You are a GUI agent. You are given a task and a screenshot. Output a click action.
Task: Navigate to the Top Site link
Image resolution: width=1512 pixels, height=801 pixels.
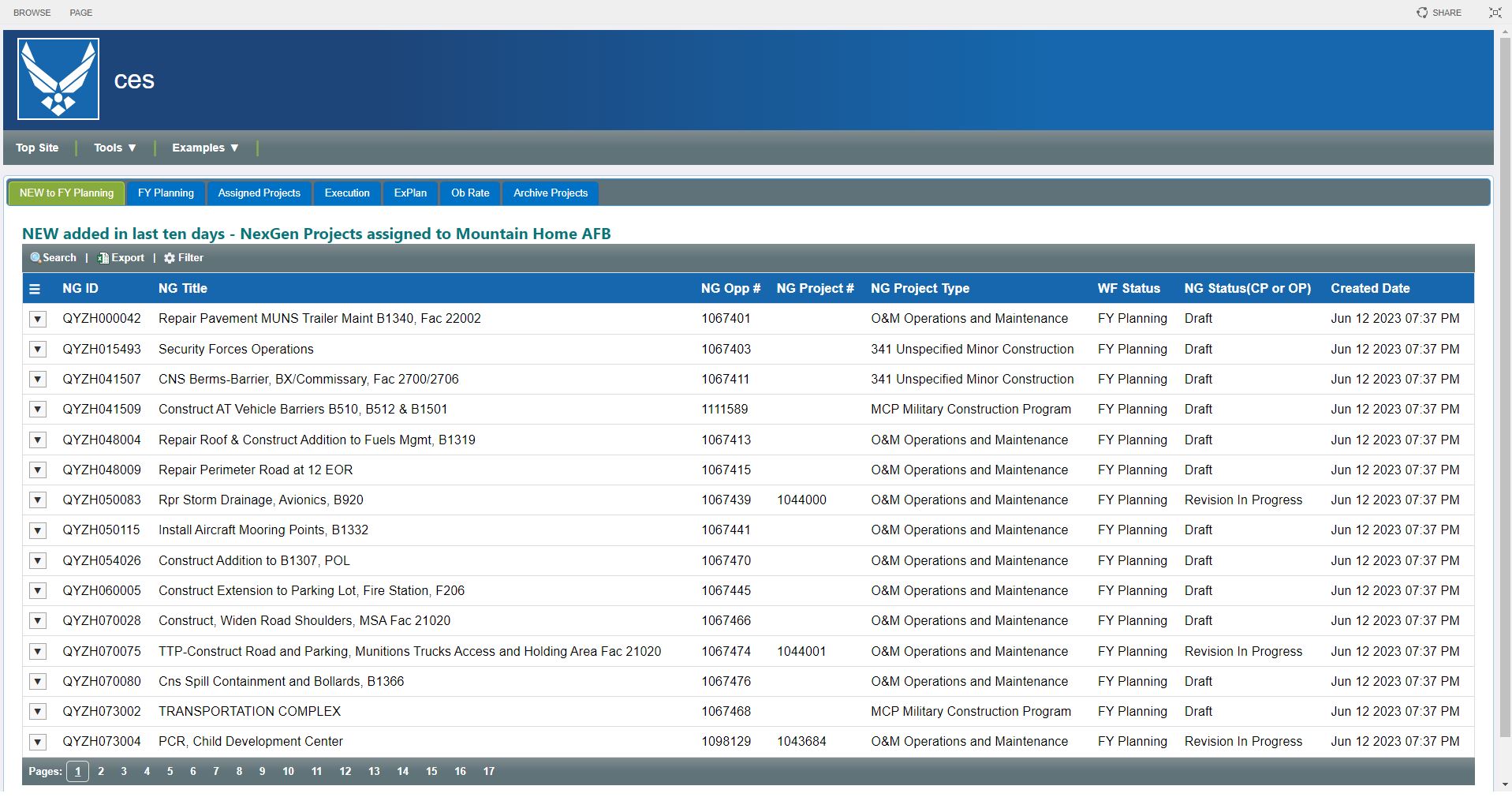point(36,148)
